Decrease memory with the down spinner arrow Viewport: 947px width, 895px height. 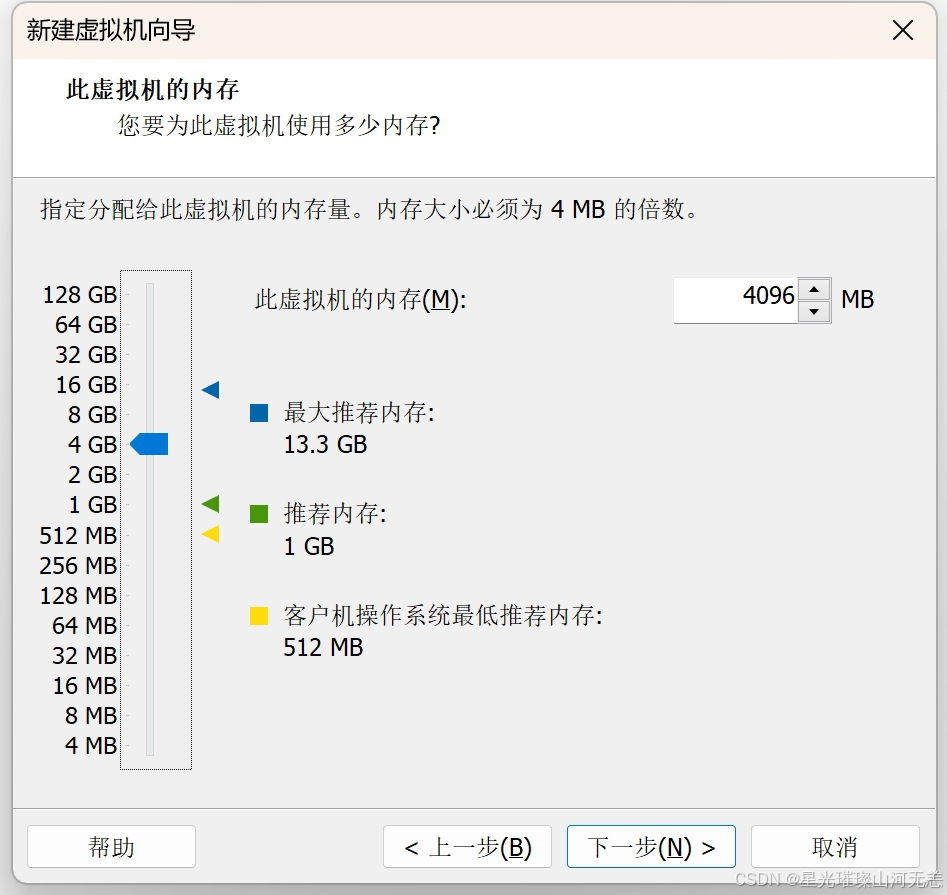[814, 312]
